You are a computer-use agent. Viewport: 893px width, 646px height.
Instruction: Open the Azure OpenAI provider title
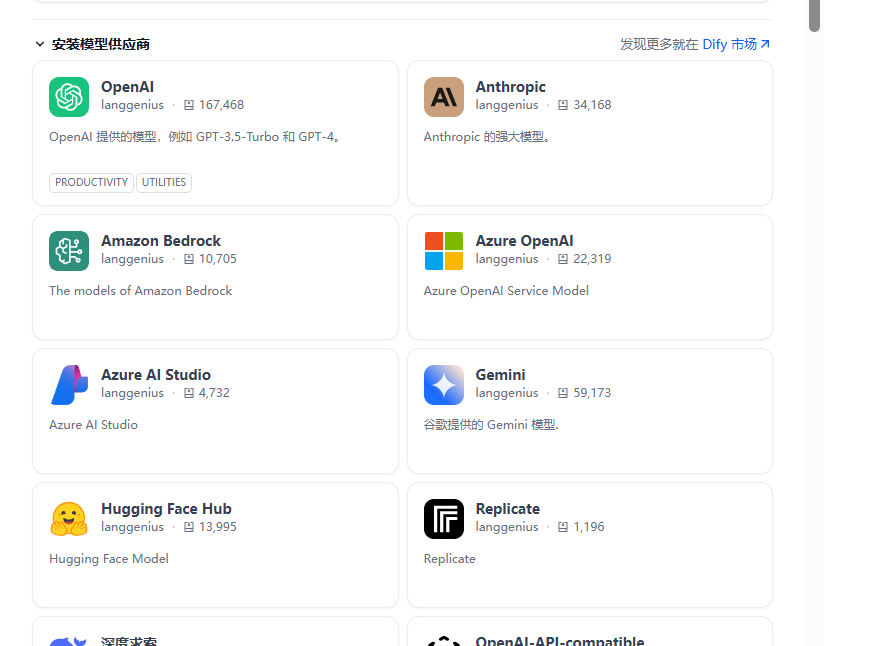click(525, 241)
